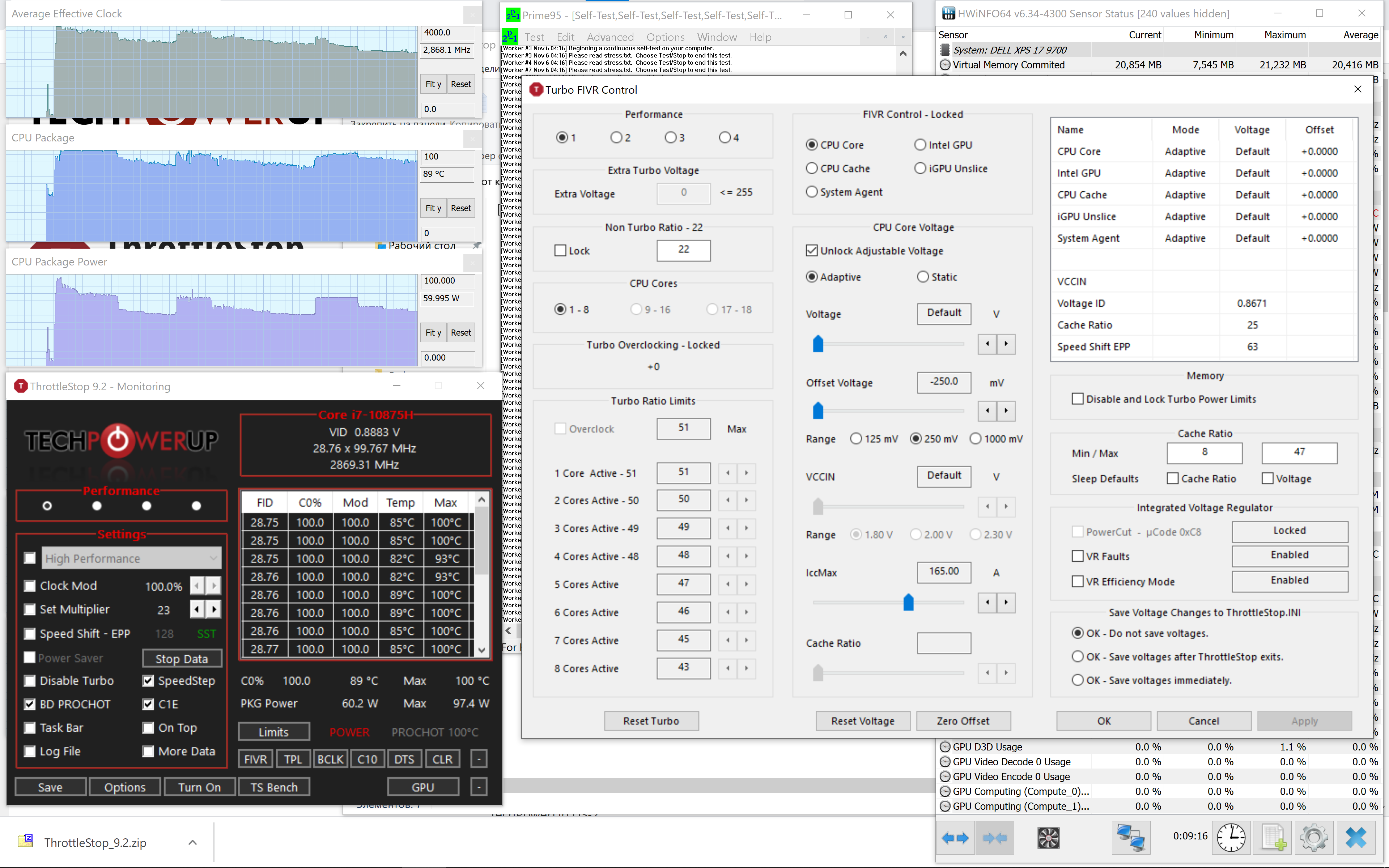Click Prime95 log scroll up arrow
Viewport: 1389px width, 868px height.
903,54
